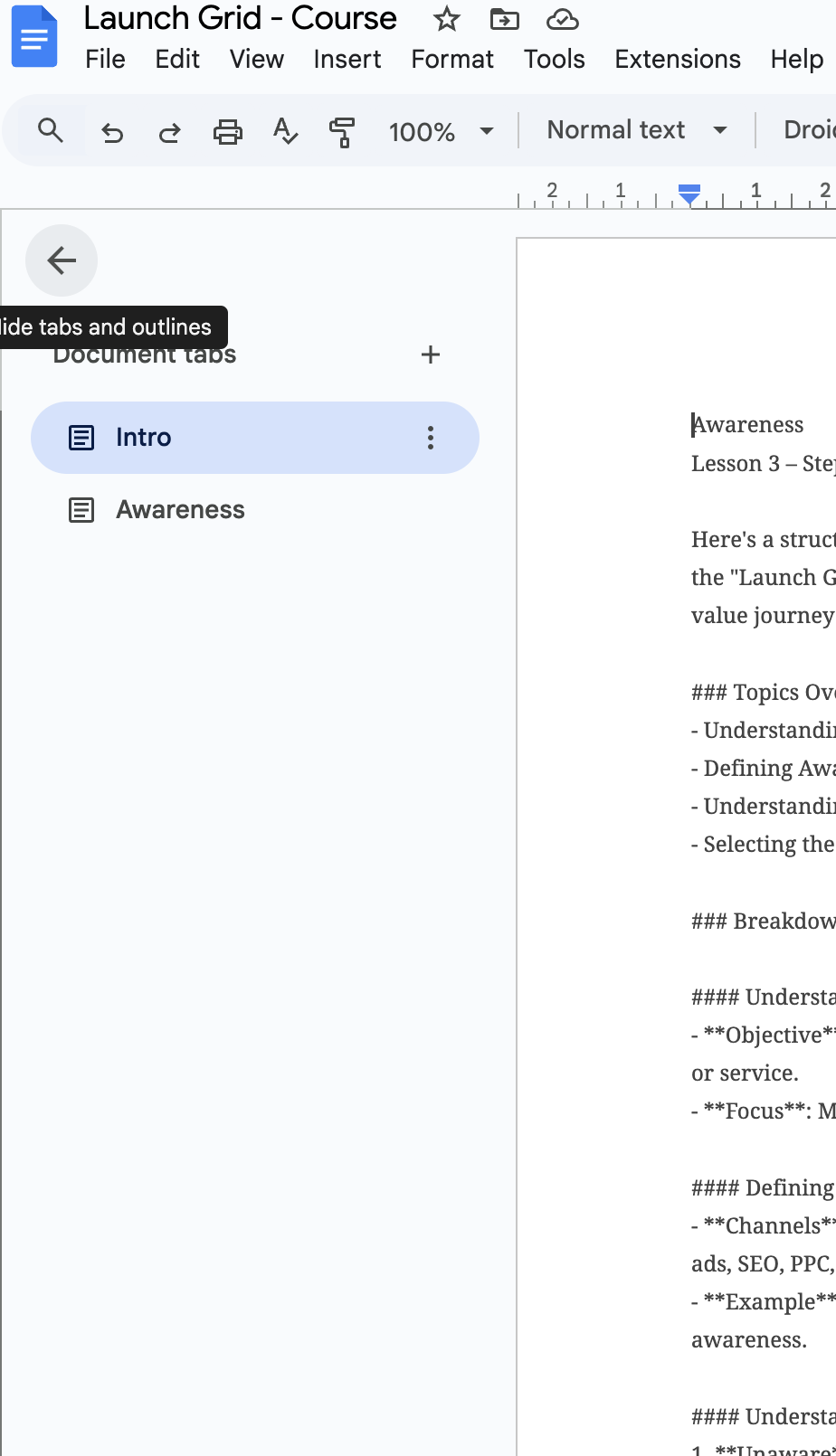Click the '### Breakdown' line in document
This screenshot has width=836, height=1456.
click(x=763, y=922)
